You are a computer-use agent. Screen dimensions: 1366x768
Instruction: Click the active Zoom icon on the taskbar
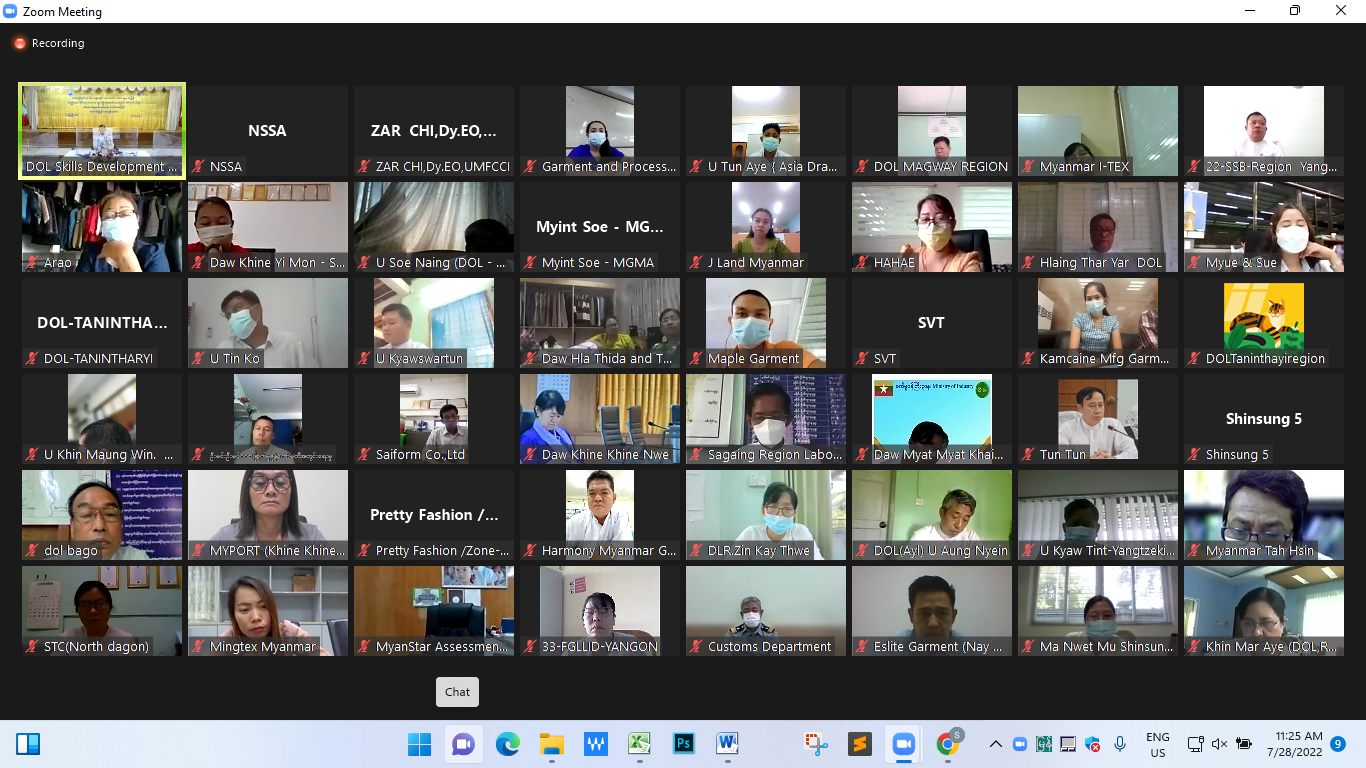click(x=904, y=744)
